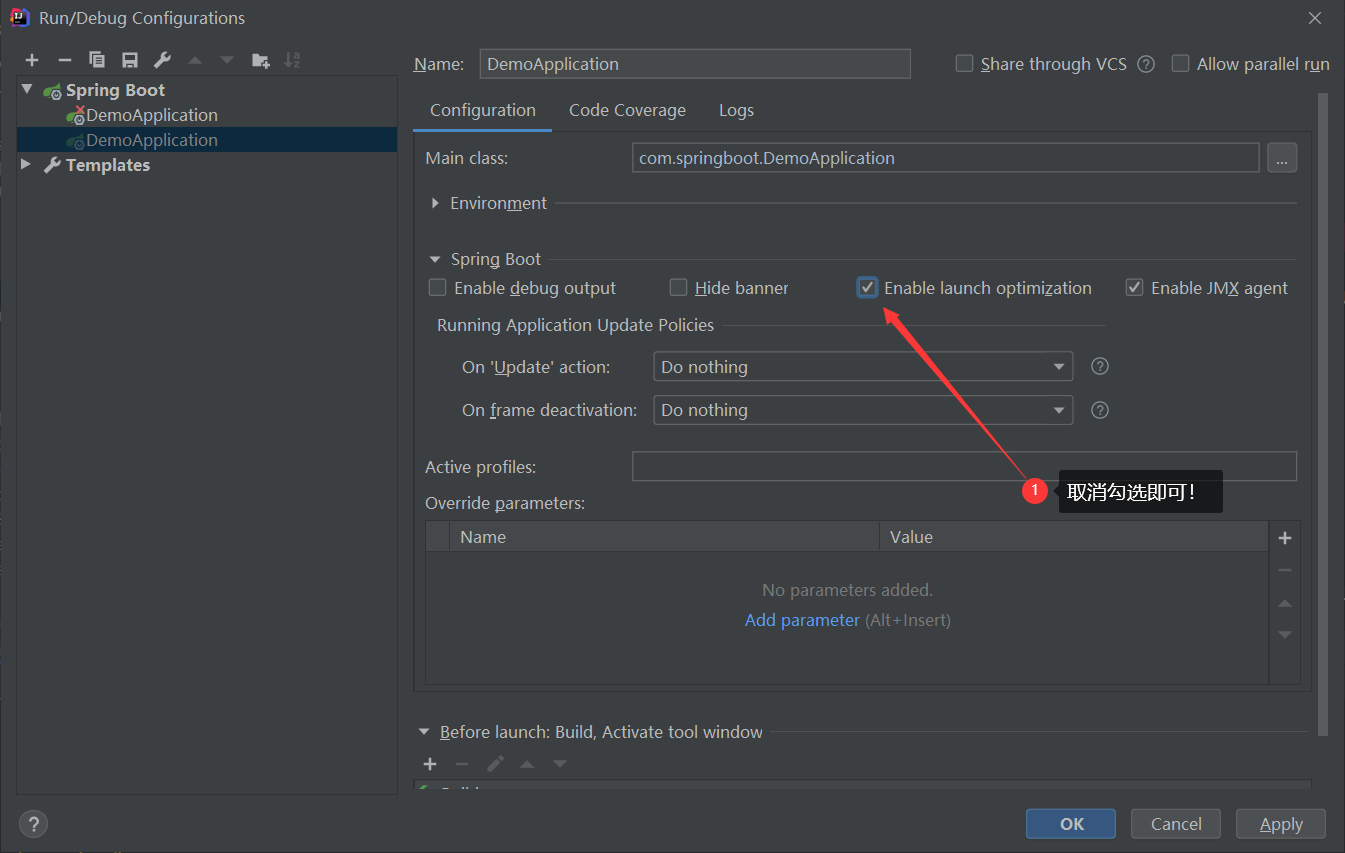This screenshot has width=1345, height=853.
Task: Switch to the Code Coverage tab
Action: coord(627,110)
